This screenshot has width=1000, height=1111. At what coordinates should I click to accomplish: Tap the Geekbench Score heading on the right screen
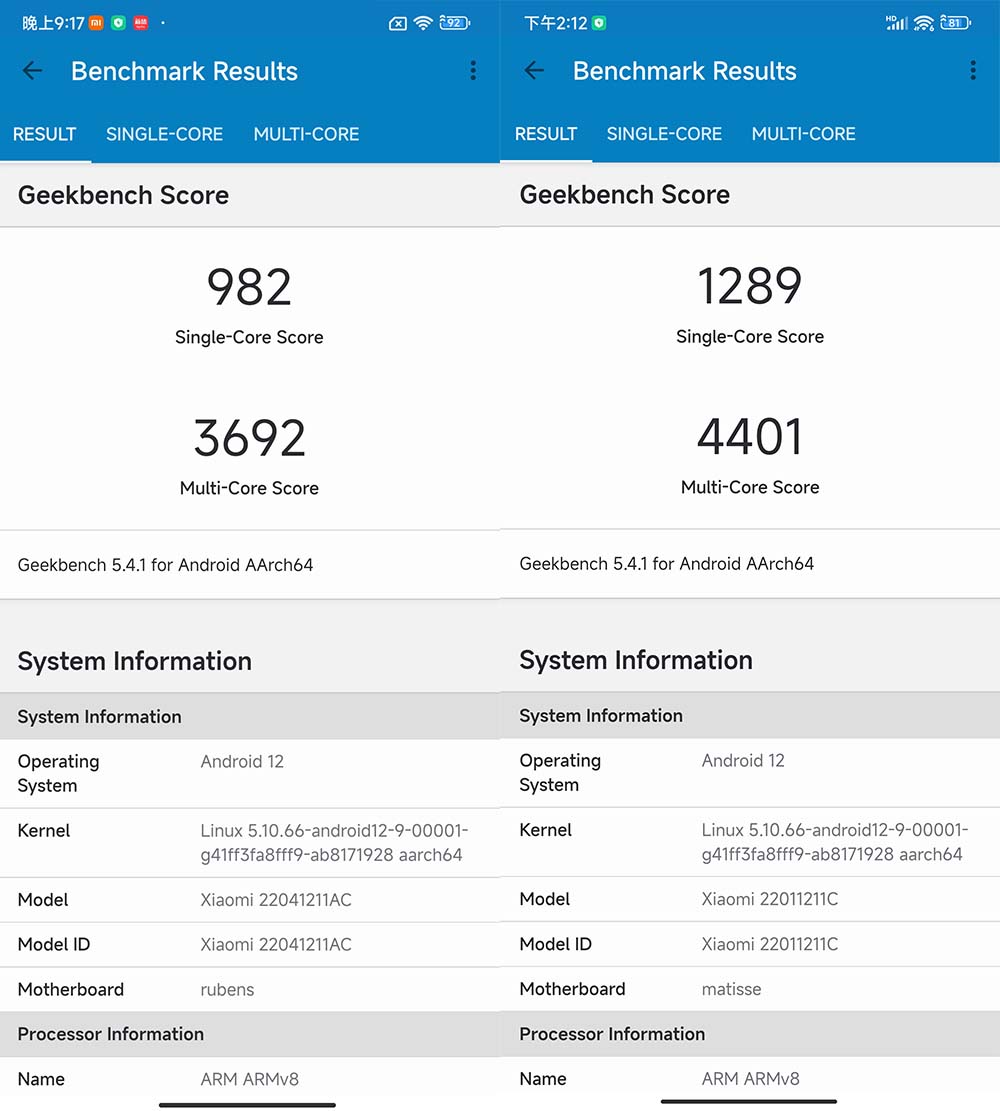click(x=624, y=194)
